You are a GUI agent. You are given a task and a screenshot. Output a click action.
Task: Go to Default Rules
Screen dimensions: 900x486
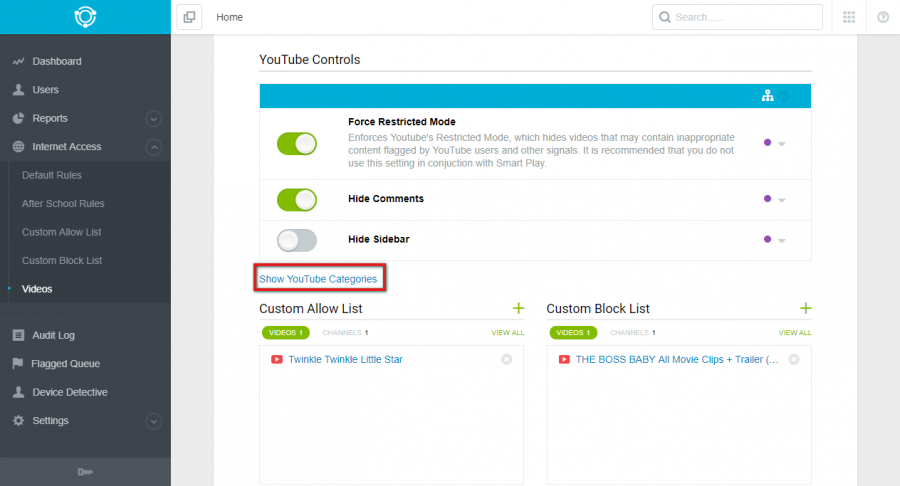pos(52,175)
